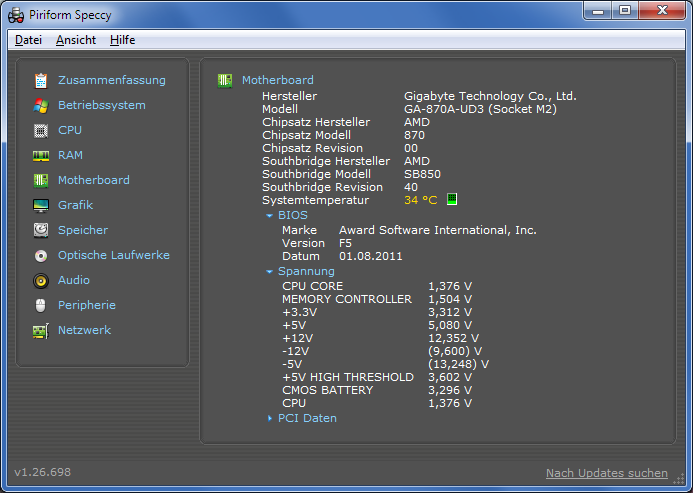Click the 34 °C temperature value
This screenshot has height=493, width=693.
[x=420, y=200]
